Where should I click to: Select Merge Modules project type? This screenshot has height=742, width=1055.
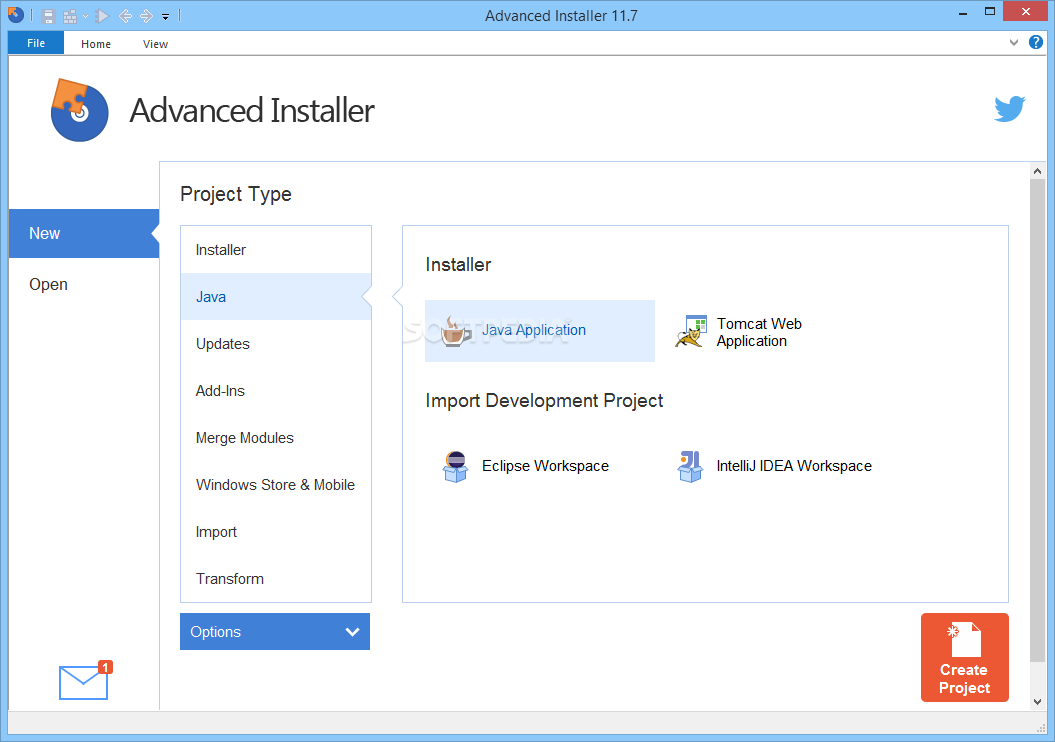(x=245, y=438)
